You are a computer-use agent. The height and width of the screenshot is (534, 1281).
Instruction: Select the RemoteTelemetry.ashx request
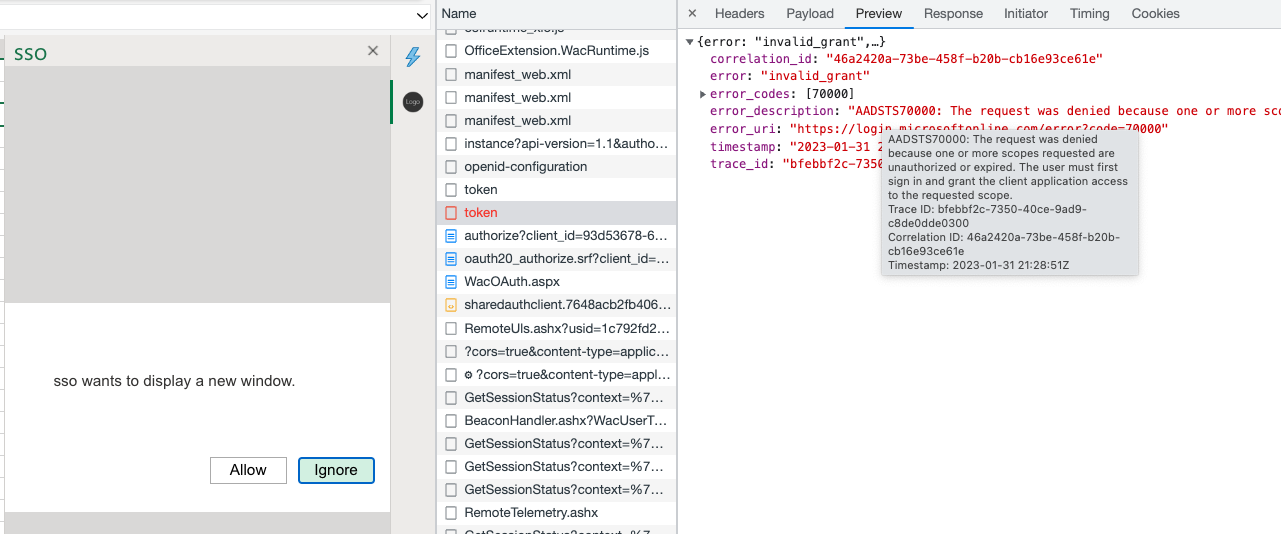[x=557, y=513]
